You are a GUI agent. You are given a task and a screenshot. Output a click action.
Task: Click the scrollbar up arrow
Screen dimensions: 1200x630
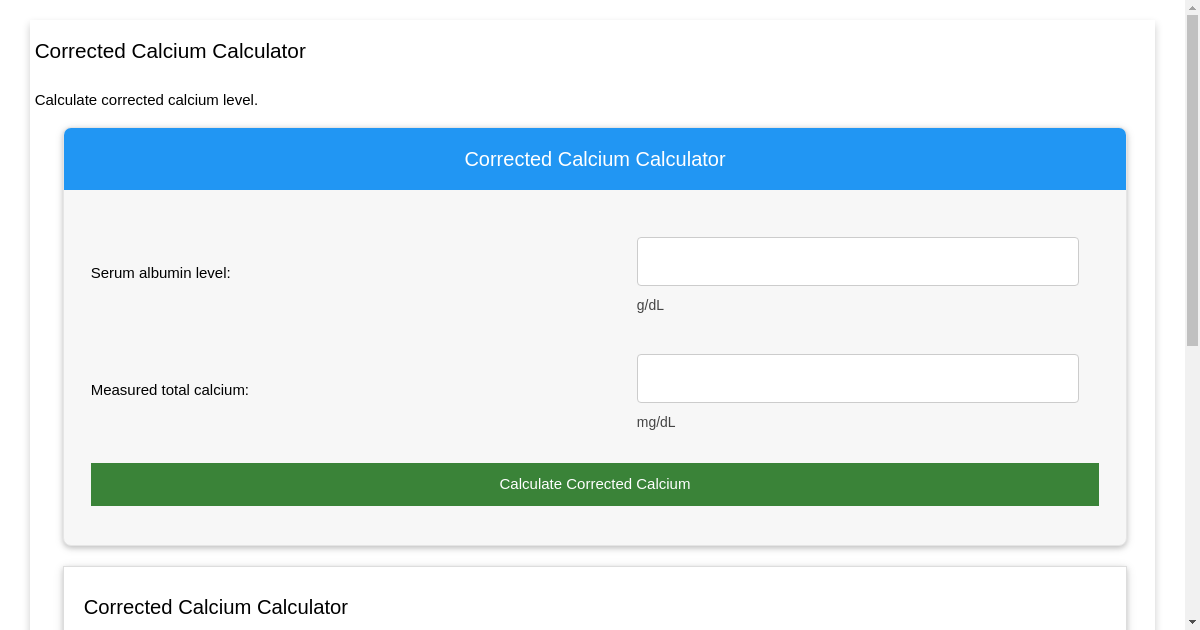coord(1192,8)
